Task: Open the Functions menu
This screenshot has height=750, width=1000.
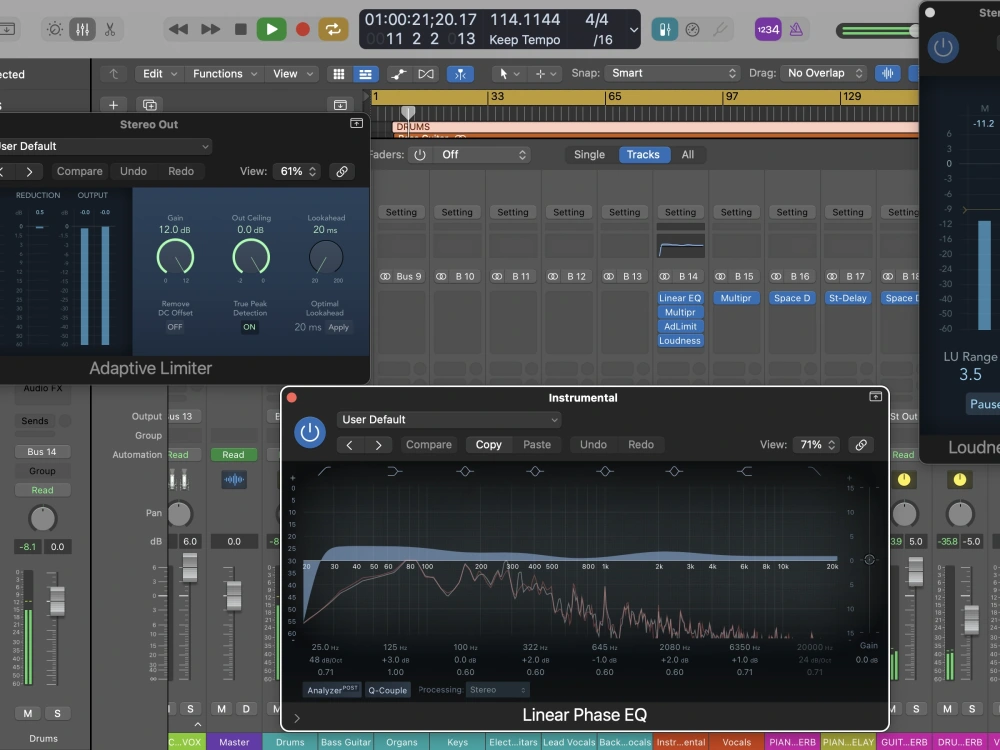Action: (225, 74)
